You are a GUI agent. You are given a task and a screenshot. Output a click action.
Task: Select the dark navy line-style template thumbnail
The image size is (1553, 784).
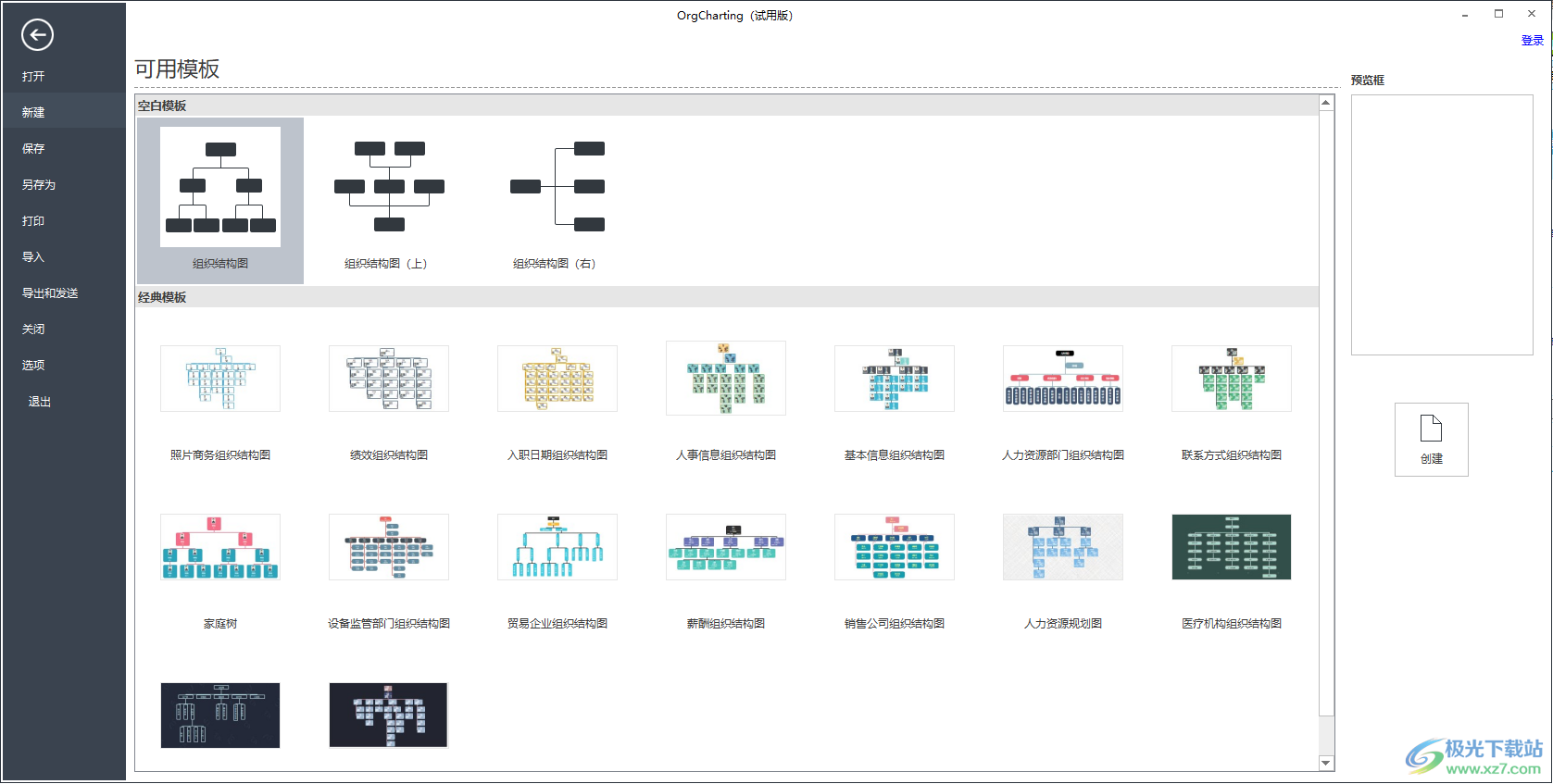click(220, 716)
